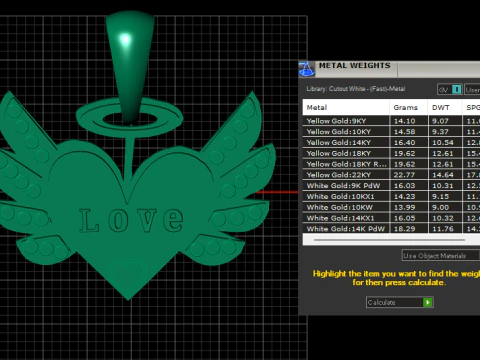Select the cone-shaped bail on the model

coord(130,67)
